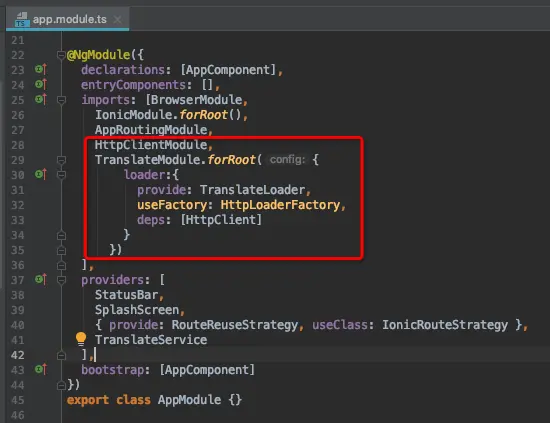The image size is (550, 423).
Task: Click the @NgModule decorator text
Action: tap(99, 55)
